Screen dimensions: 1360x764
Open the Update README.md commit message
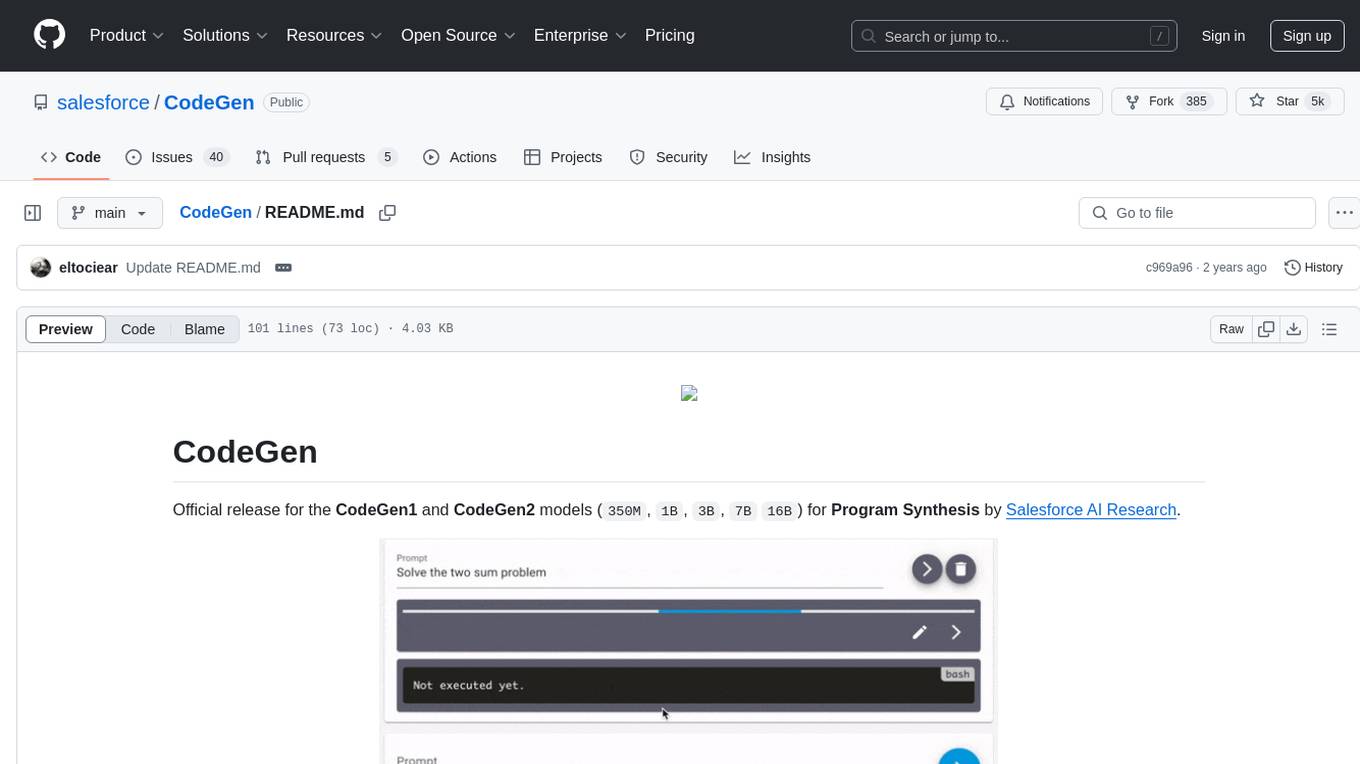coord(193,267)
